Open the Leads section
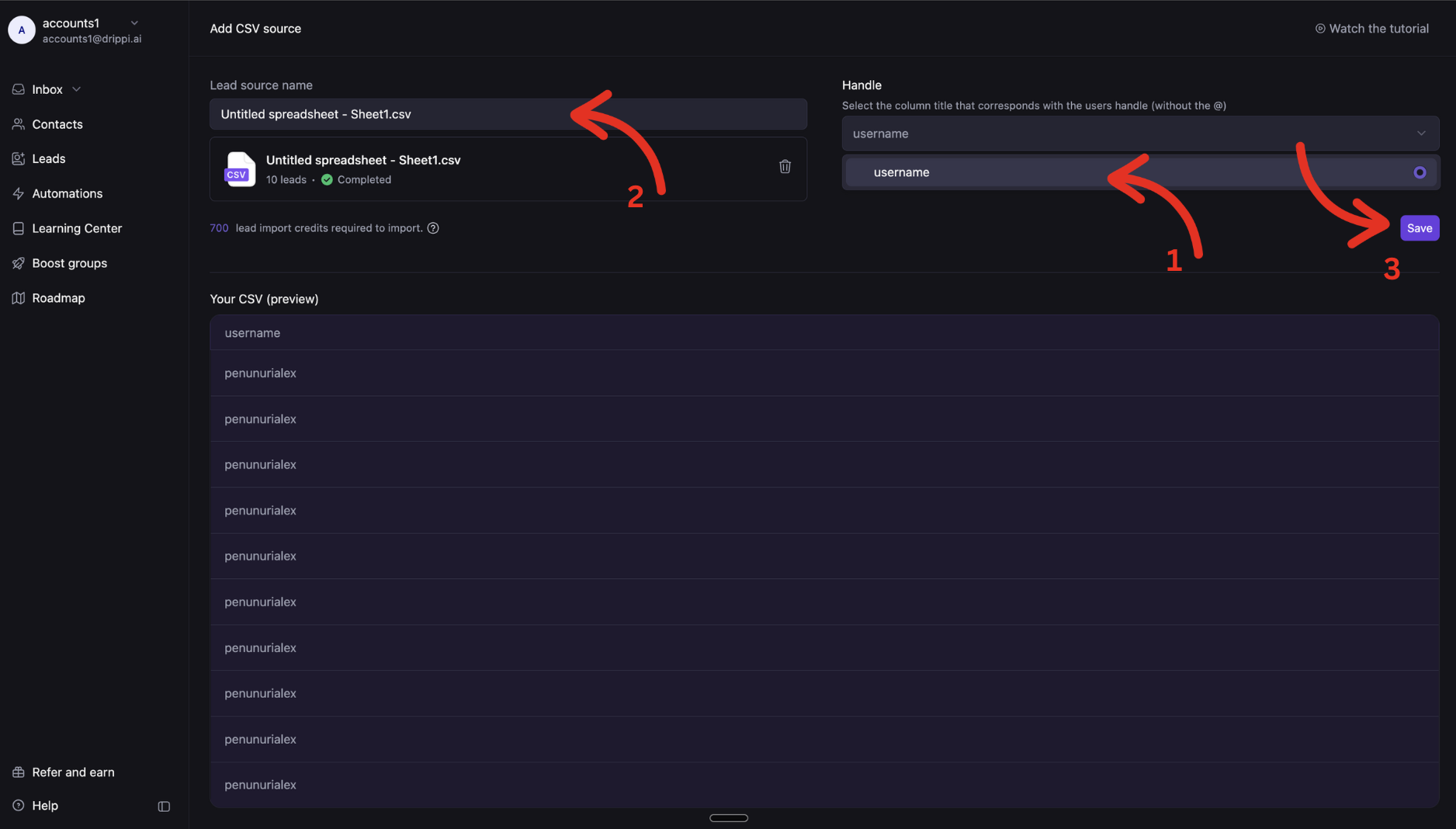Screen dimensions: 1456x829 click(x=48, y=158)
